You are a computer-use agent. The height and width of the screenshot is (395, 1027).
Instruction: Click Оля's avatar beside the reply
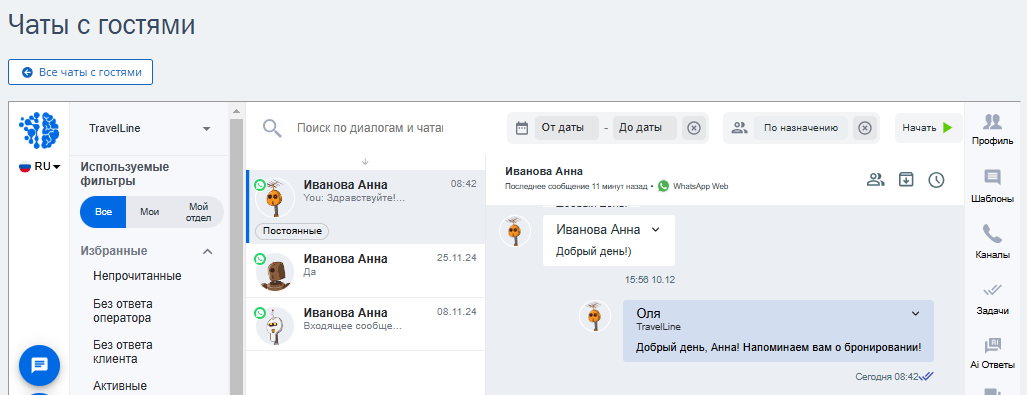[595, 316]
